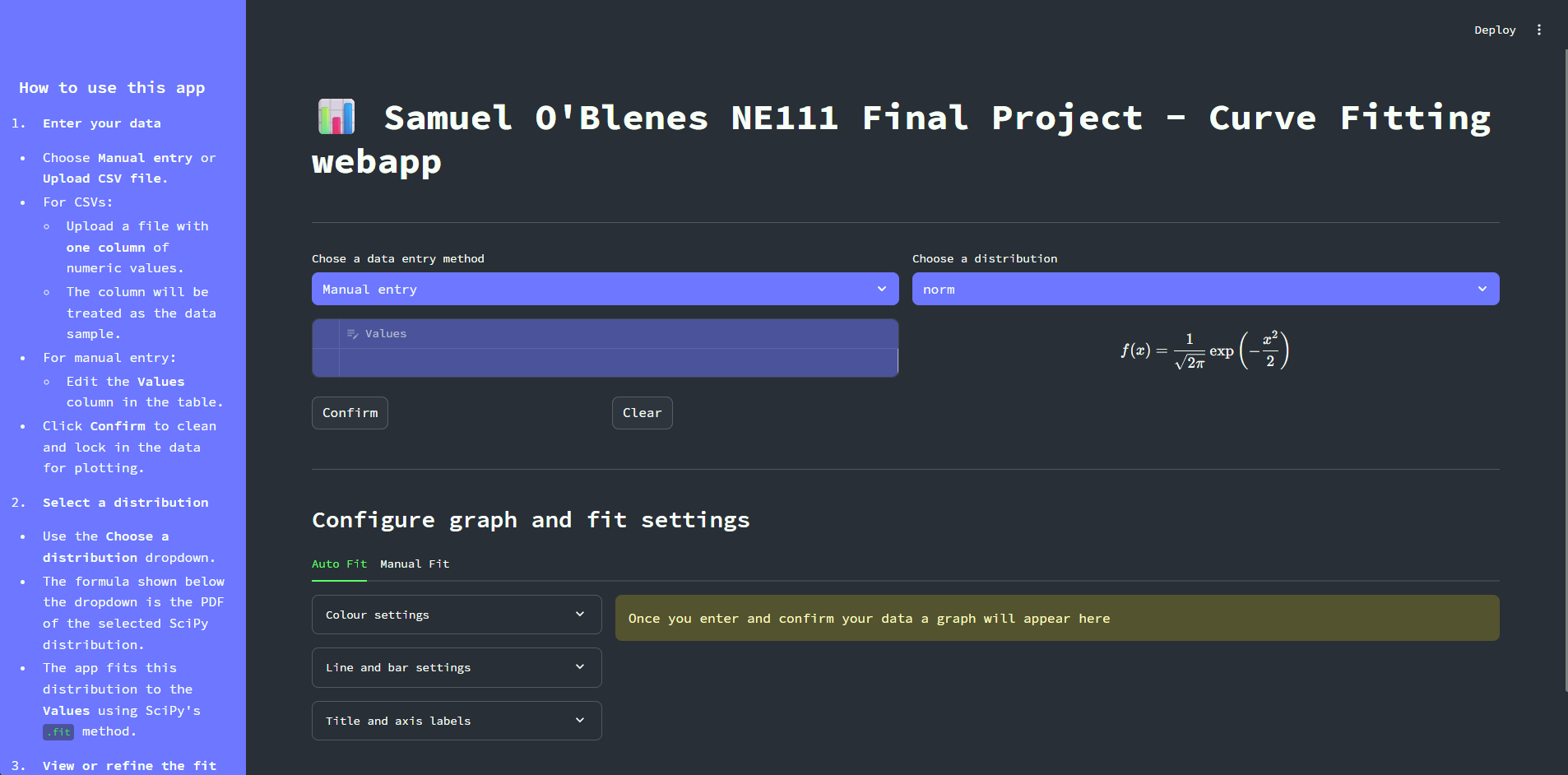Open the 'Chose a data entry method' dropdown
1568x775 pixels.
pyautogui.click(x=604, y=289)
